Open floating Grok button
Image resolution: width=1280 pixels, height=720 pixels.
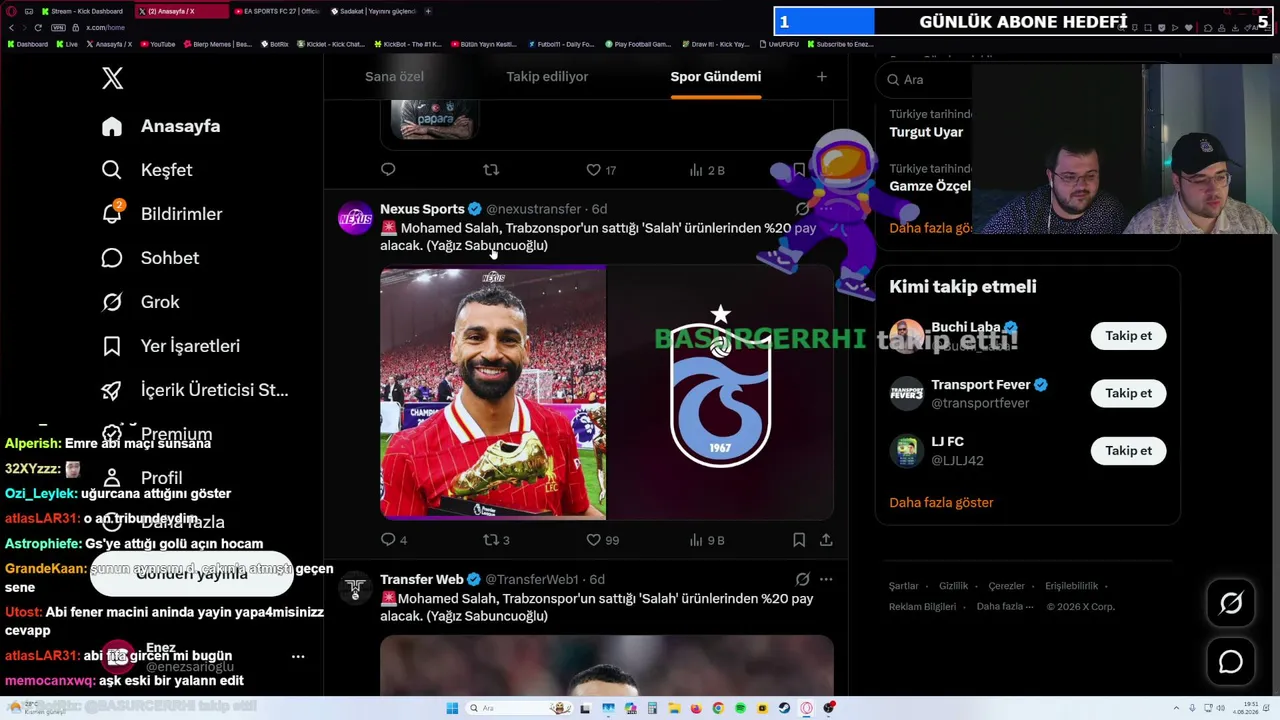1231,603
